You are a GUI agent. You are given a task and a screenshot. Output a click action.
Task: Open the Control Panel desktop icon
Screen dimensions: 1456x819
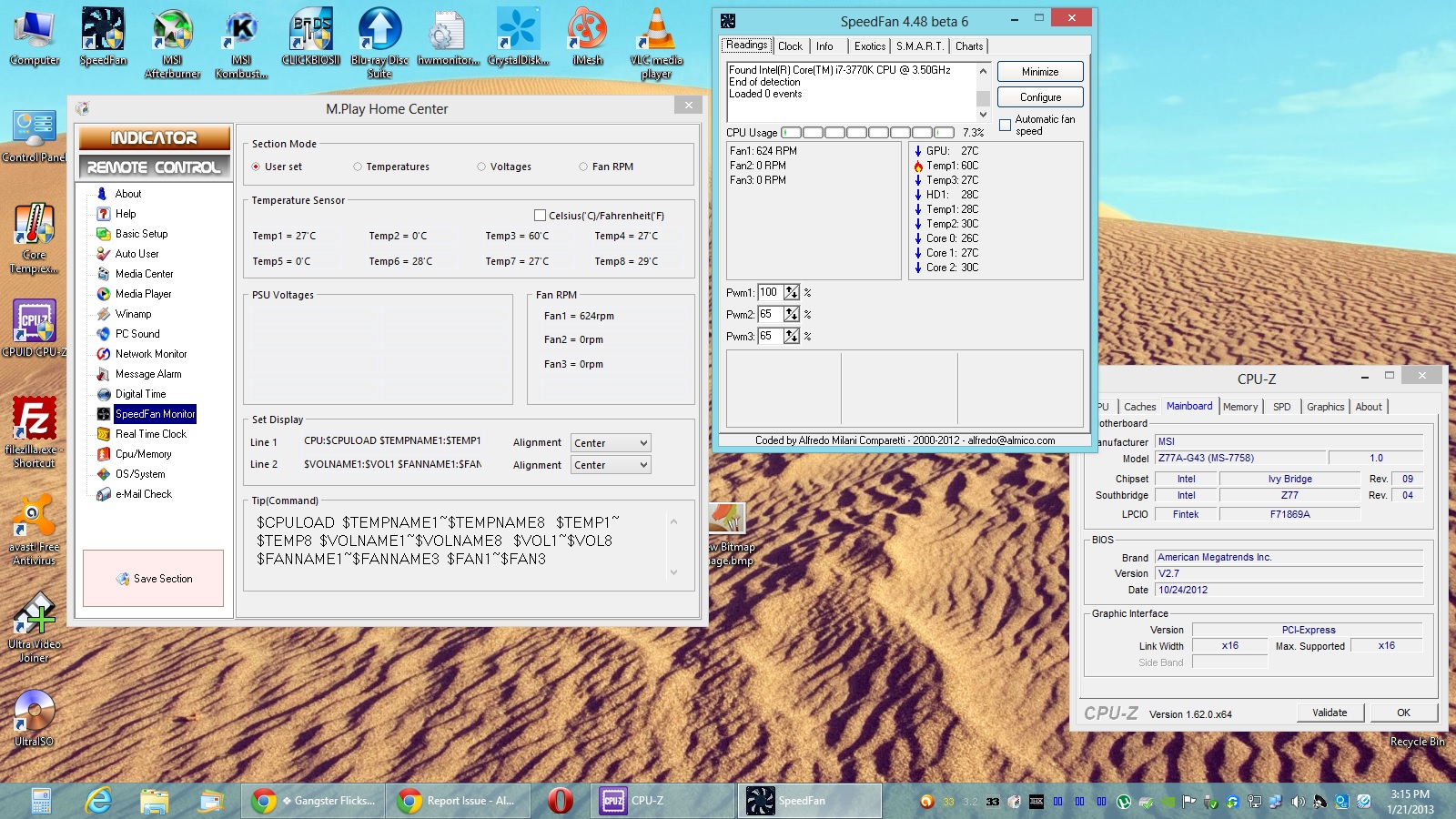pos(34,136)
